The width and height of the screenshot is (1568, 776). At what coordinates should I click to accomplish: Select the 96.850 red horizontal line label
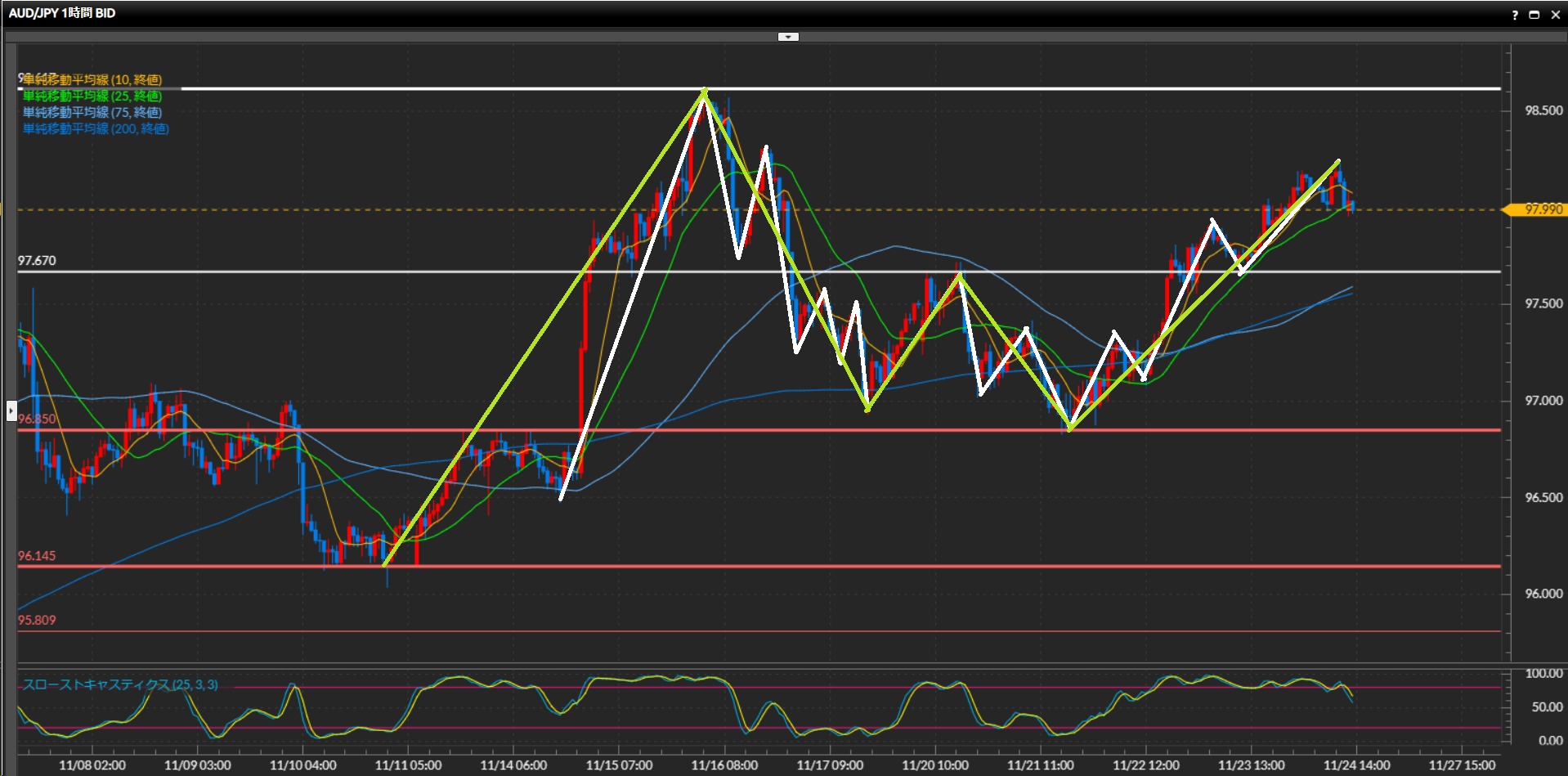point(37,419)
